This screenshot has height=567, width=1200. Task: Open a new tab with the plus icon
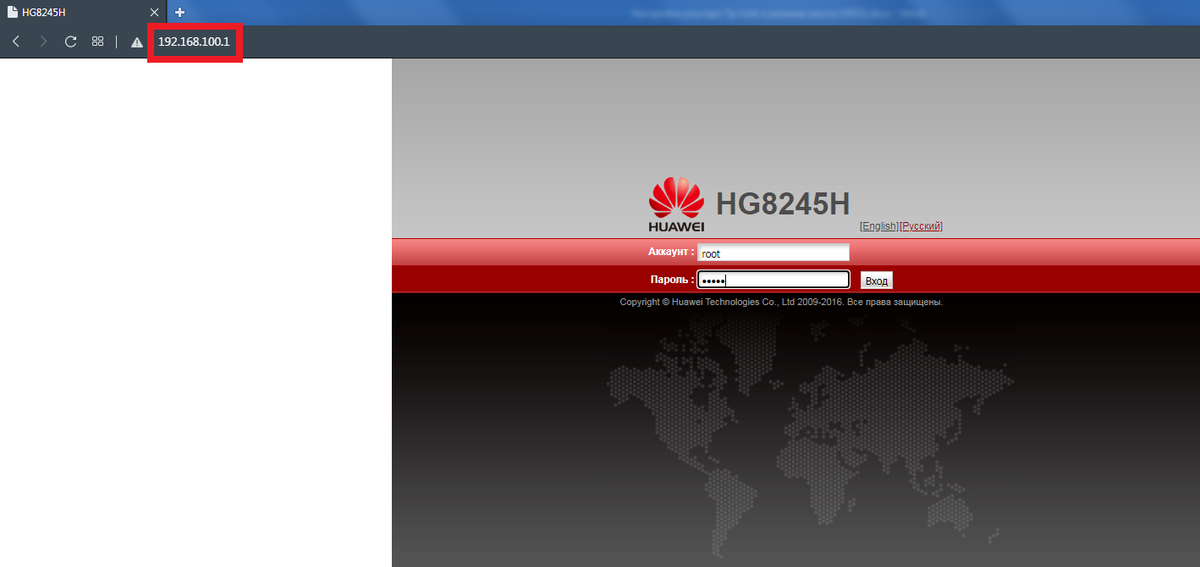[x=180, y=12]
